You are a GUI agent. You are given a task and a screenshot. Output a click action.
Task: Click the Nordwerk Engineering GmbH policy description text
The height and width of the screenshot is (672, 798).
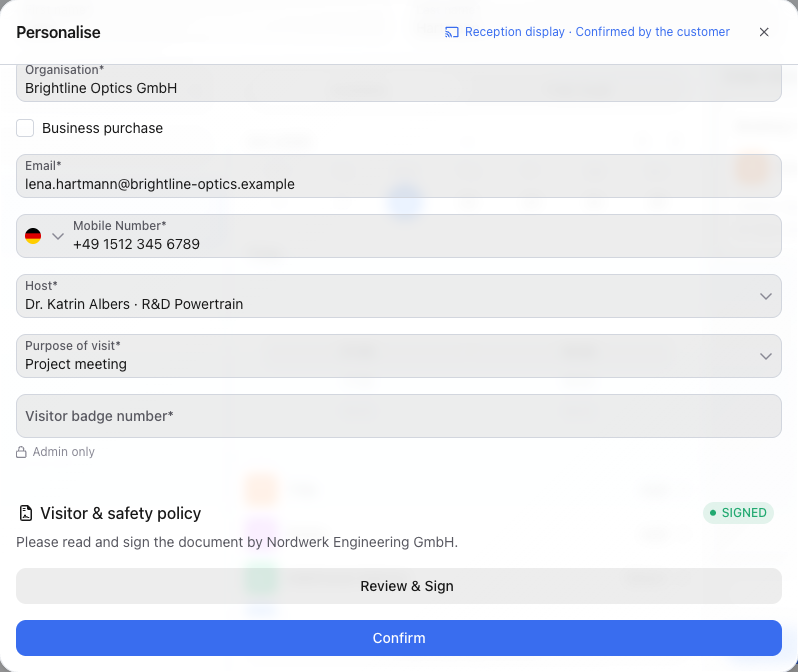coord(237,542)
